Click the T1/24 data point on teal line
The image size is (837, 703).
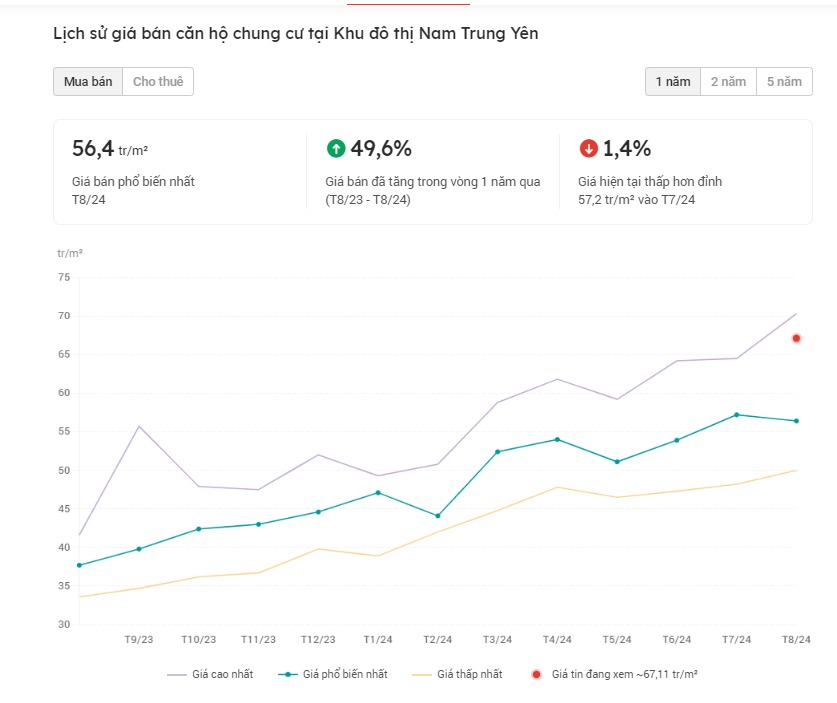378,492
